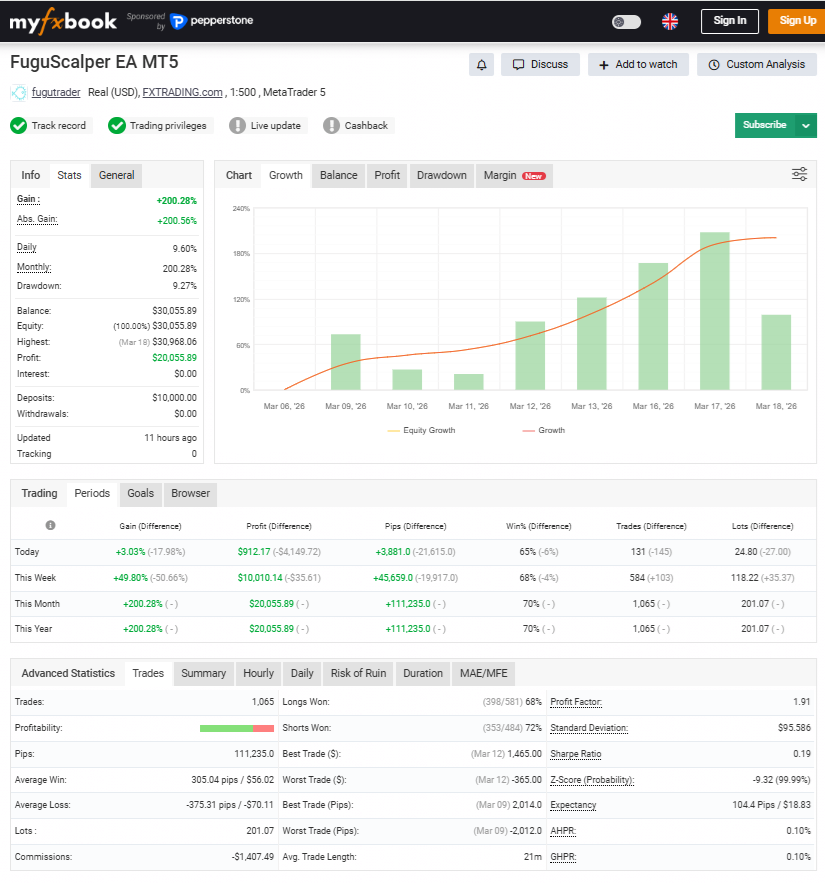Click the periods table info icon
Image resolution: width=825 pixels, height=883 pixels.
(x=50, y=525)
